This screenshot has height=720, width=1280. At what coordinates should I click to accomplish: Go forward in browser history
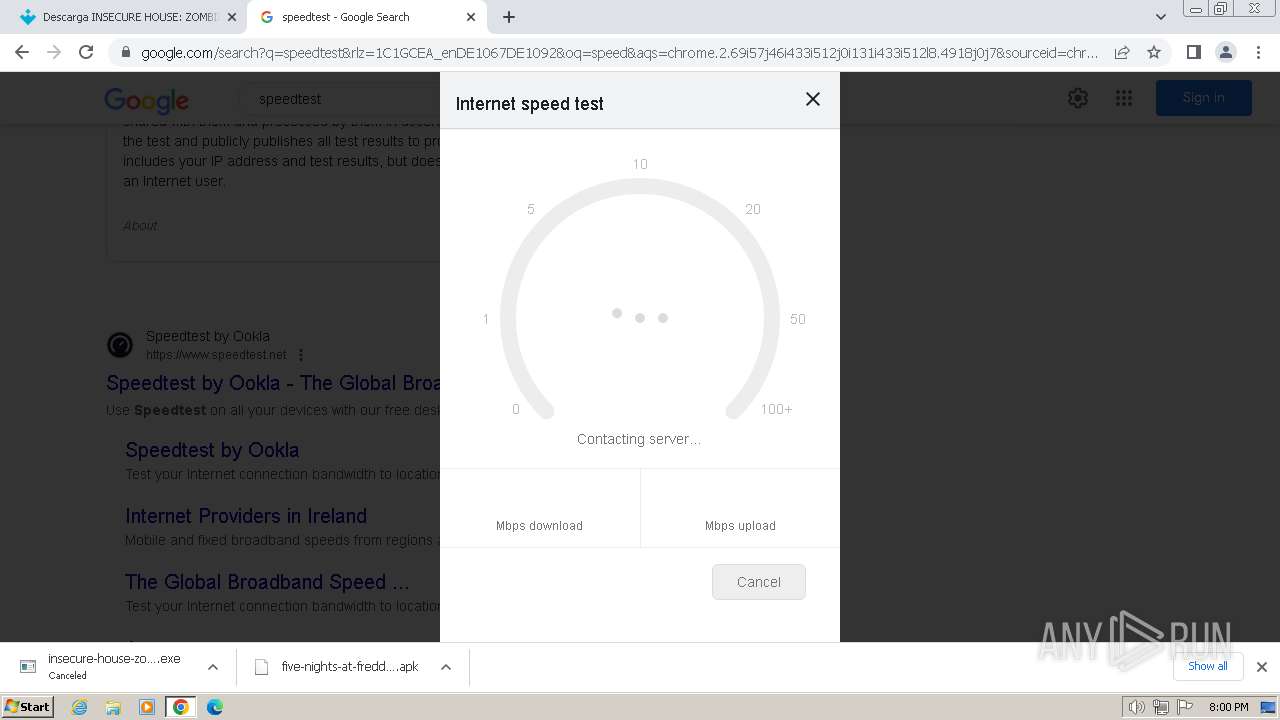(54, 52)
